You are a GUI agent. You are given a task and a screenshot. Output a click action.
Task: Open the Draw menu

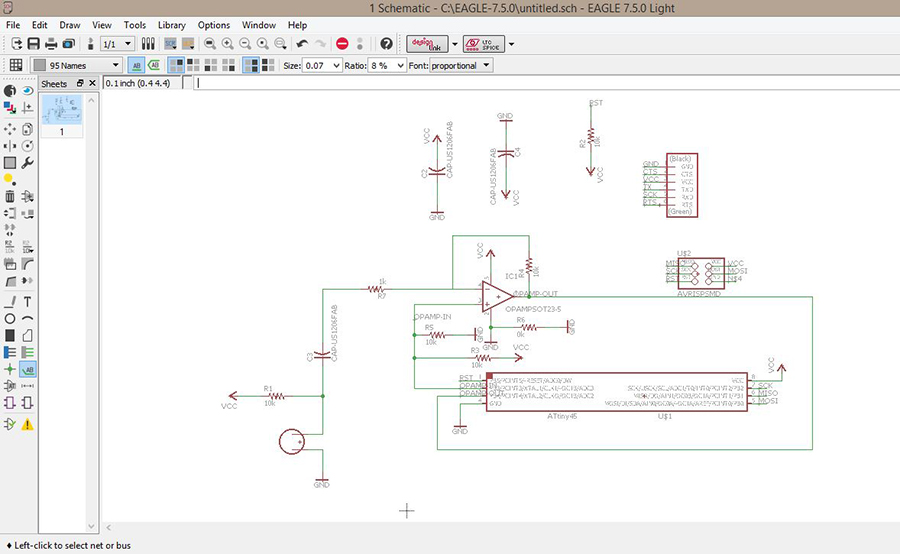[x=70, y=25]
